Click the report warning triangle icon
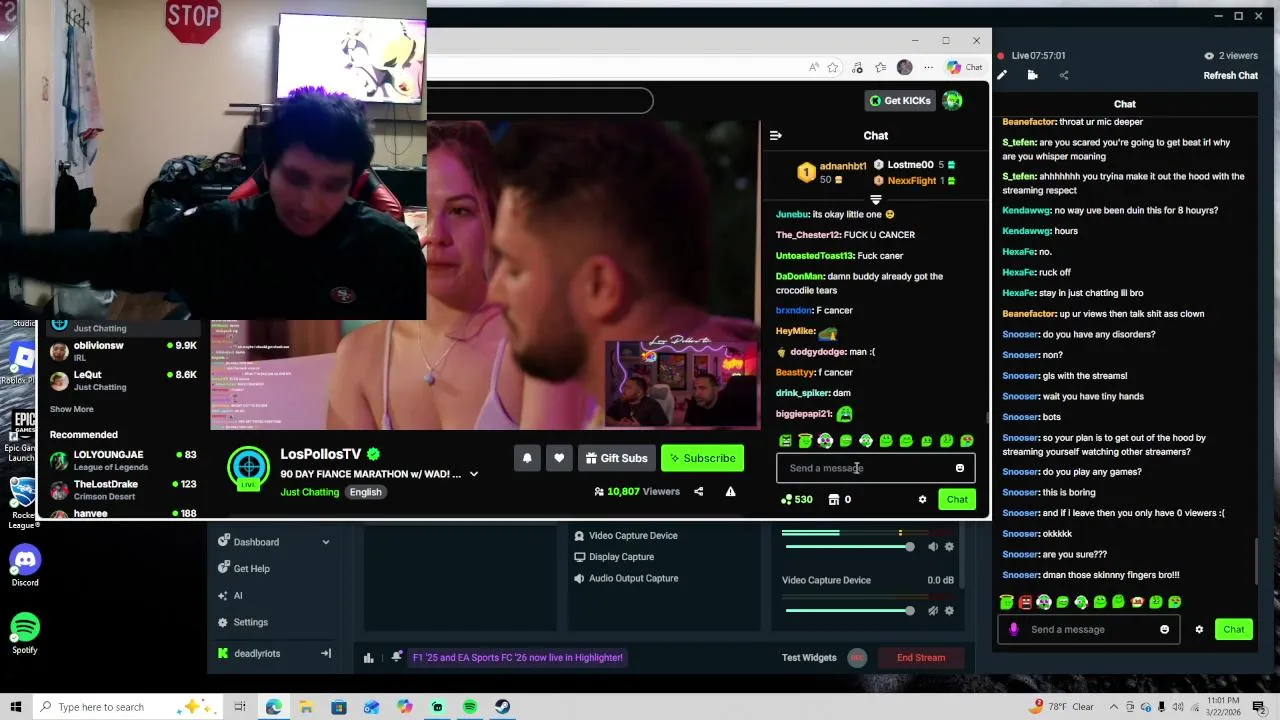 click(x=731, y=491)
